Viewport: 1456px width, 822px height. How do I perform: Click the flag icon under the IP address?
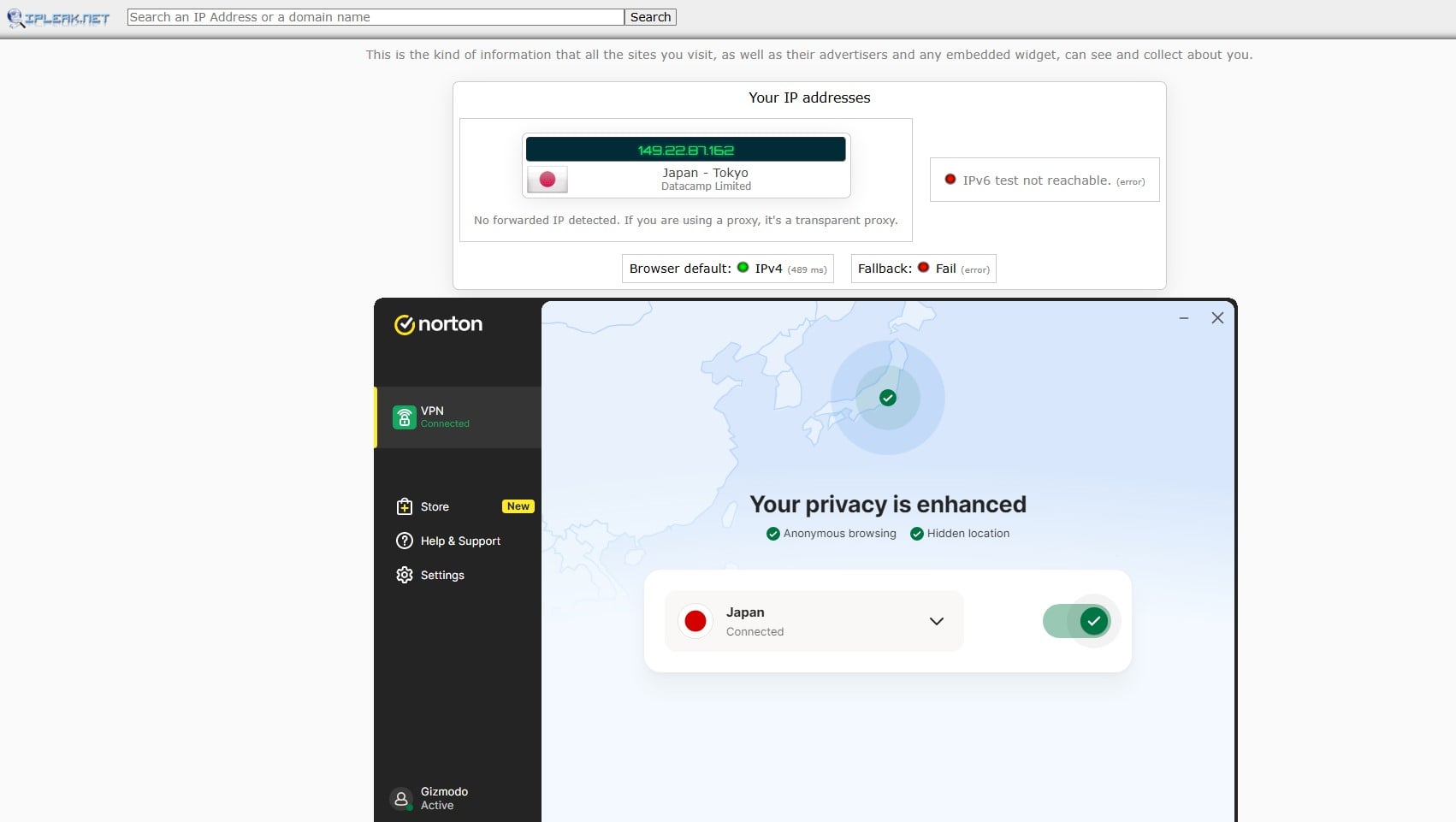pos(547,179)
